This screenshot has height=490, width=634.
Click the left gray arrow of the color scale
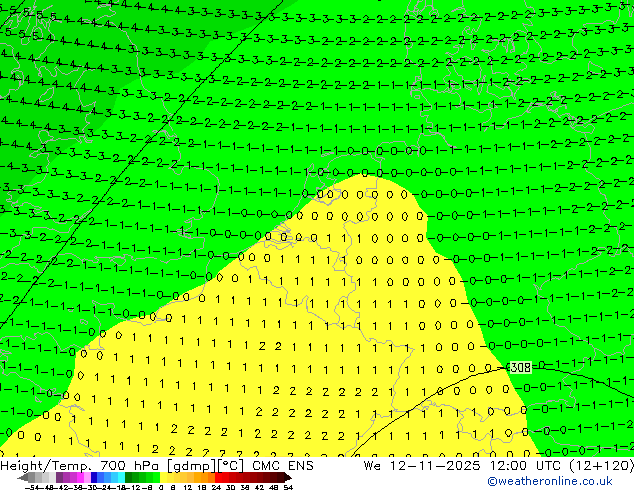coord(22,477)
